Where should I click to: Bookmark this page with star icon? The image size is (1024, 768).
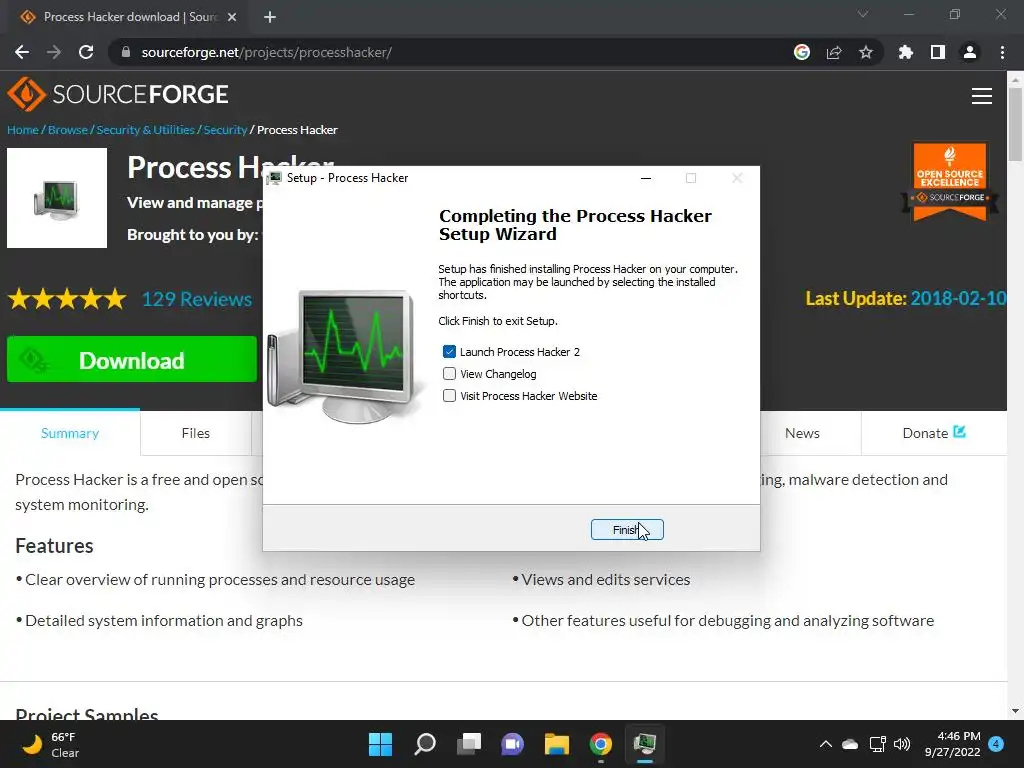[866, 52]
